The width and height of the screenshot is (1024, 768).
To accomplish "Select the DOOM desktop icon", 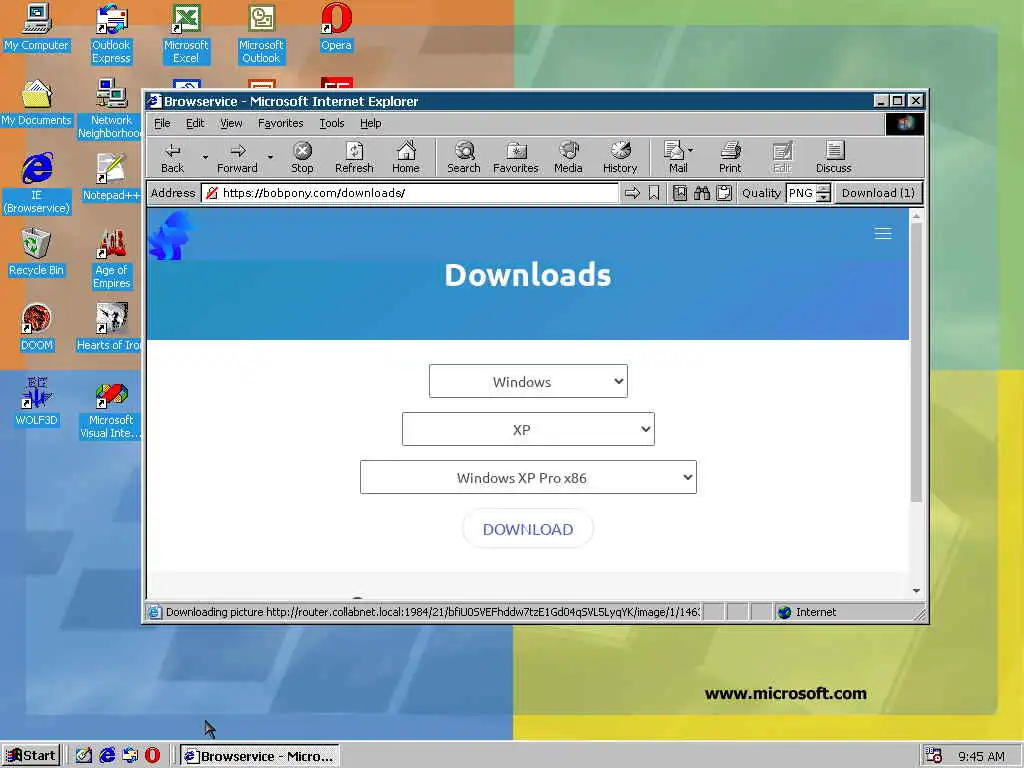I will click(x=37, y=327).
